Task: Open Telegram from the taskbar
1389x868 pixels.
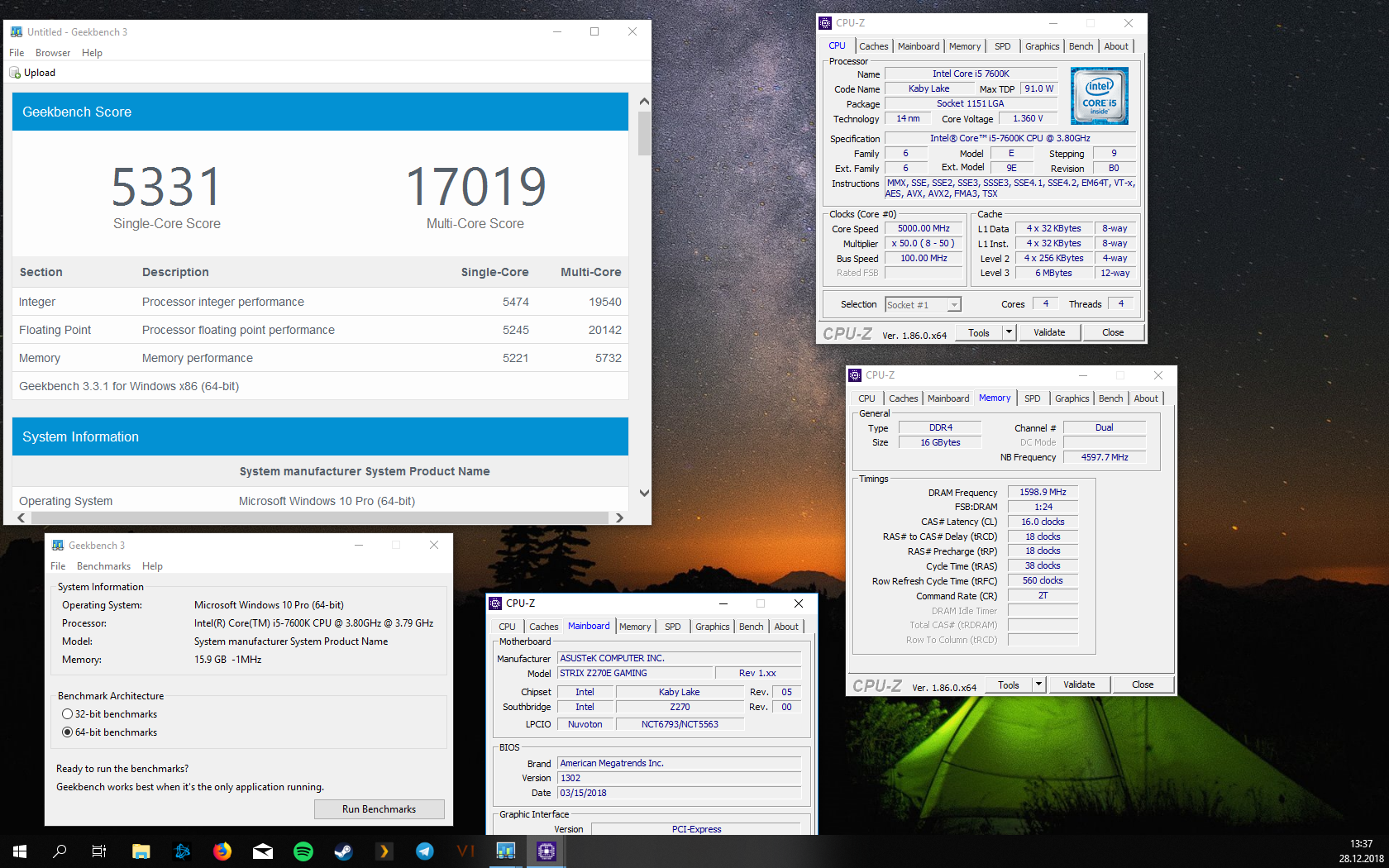Action: [x=425, y=851]
